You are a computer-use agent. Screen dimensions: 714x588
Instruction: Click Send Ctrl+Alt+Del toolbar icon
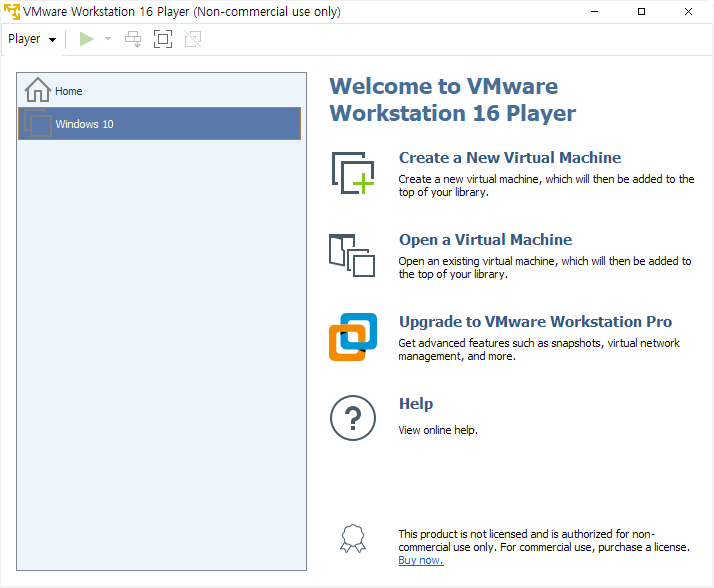pyautogui.click(x=133, y=39)
